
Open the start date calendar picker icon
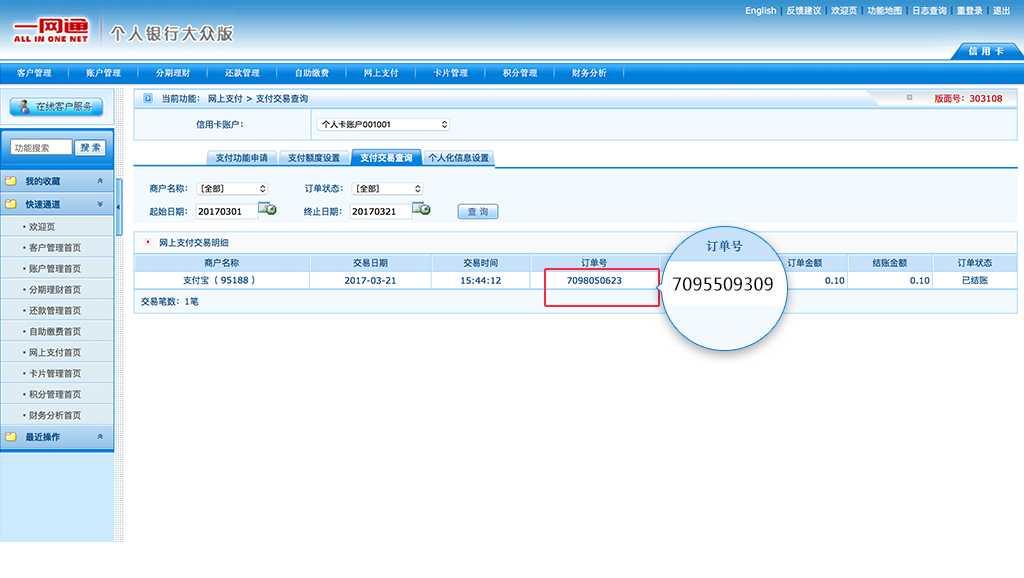tap(267, 209)
